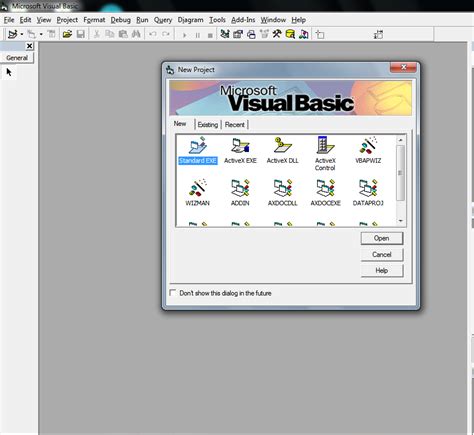474x435 pixels.
Task: Close the New Project dialog
Action: point(403,67)
